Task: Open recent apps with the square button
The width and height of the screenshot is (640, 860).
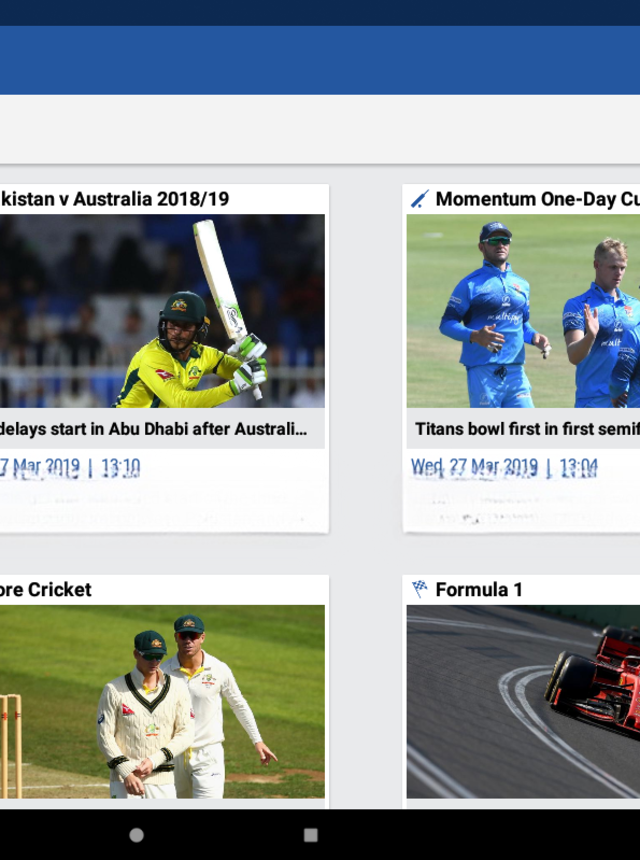Action: [x=311, y=835]
